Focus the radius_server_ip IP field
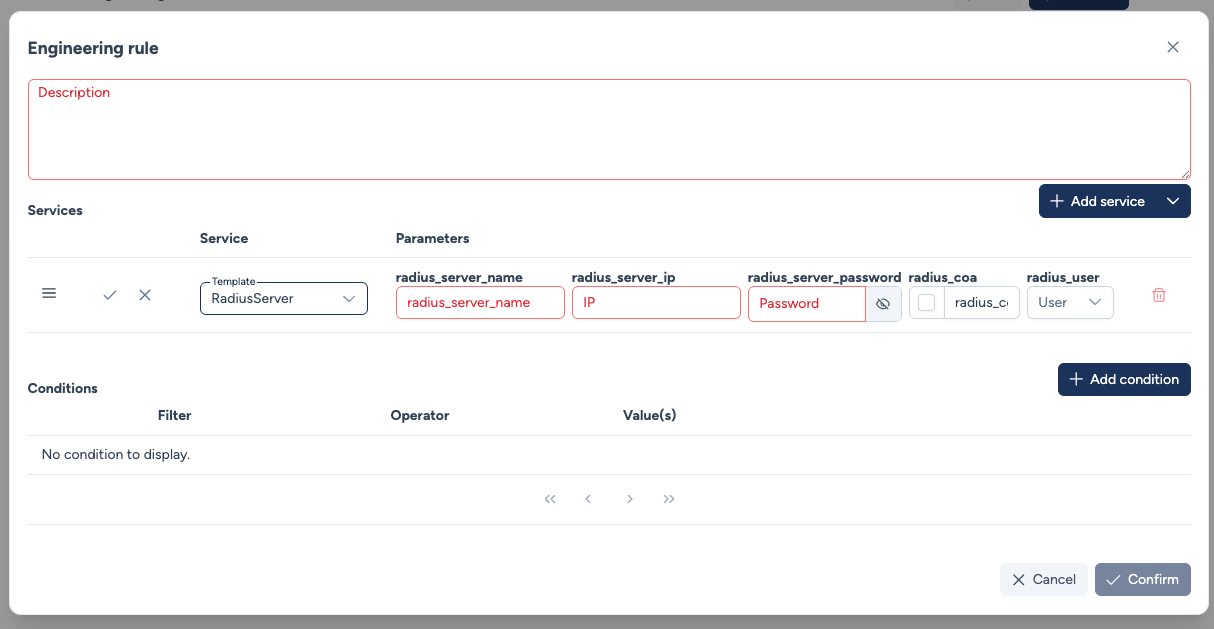This screenshot has height=629, width=1214. pyautogui.click(x=656, y=302)
